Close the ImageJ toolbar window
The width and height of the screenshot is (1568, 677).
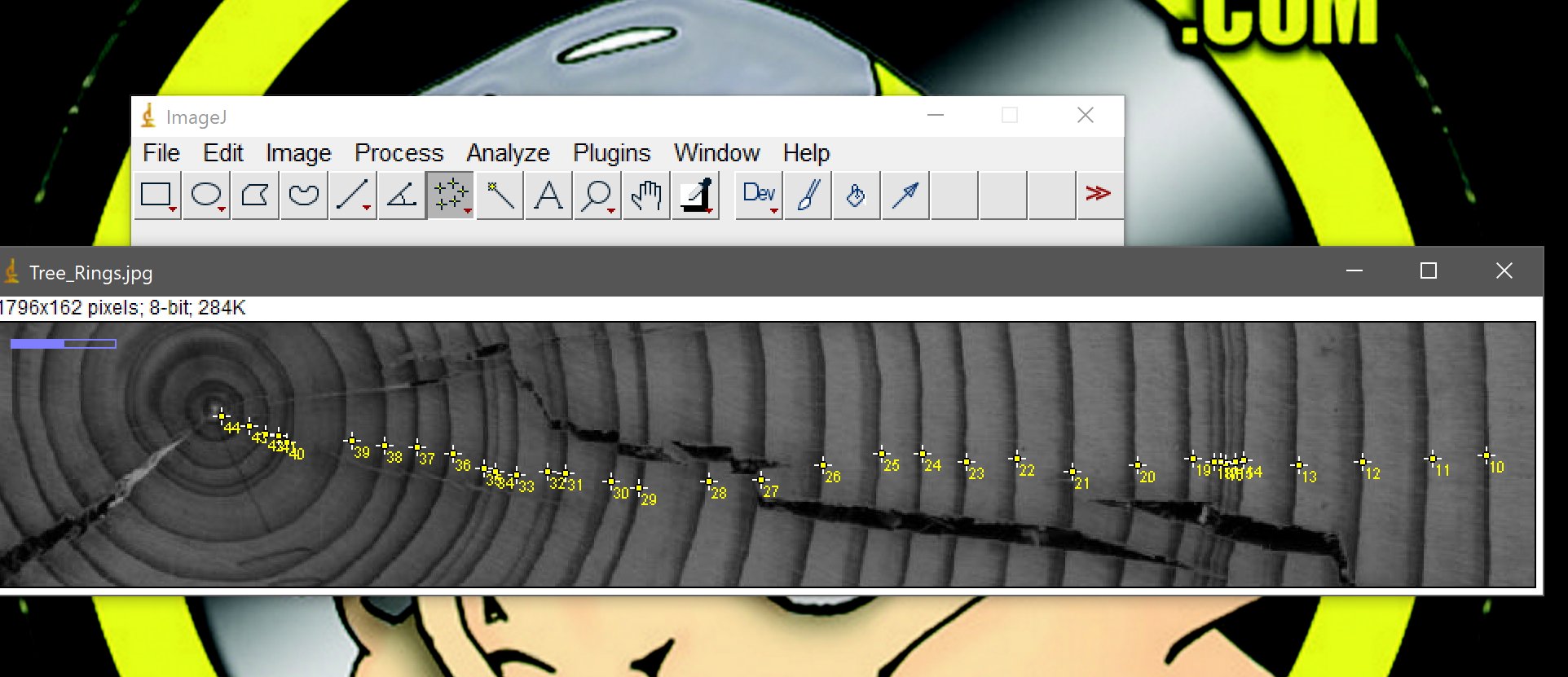[1086, 116]
